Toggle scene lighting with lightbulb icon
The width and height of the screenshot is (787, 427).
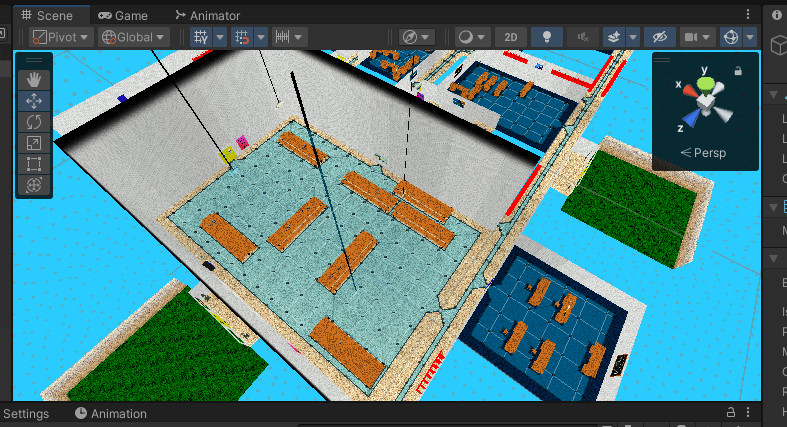coord(547,37)
